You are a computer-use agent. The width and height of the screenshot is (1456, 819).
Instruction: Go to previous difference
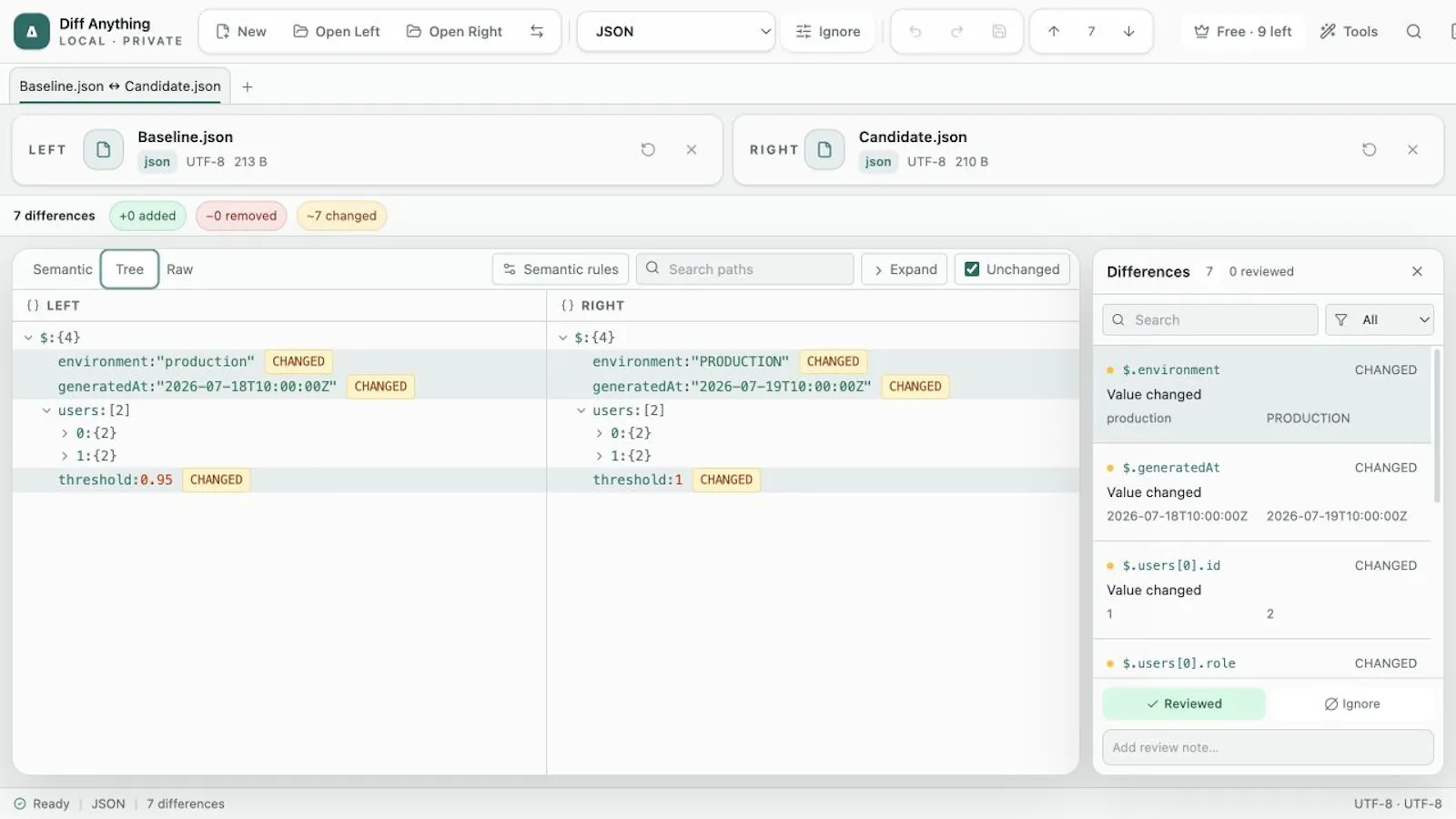(1054, 32)
